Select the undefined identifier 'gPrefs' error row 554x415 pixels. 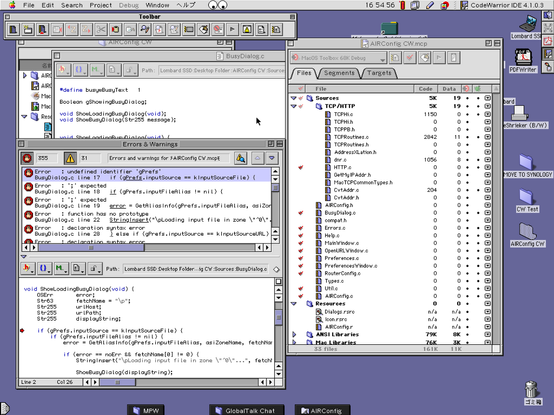point(147,175)
